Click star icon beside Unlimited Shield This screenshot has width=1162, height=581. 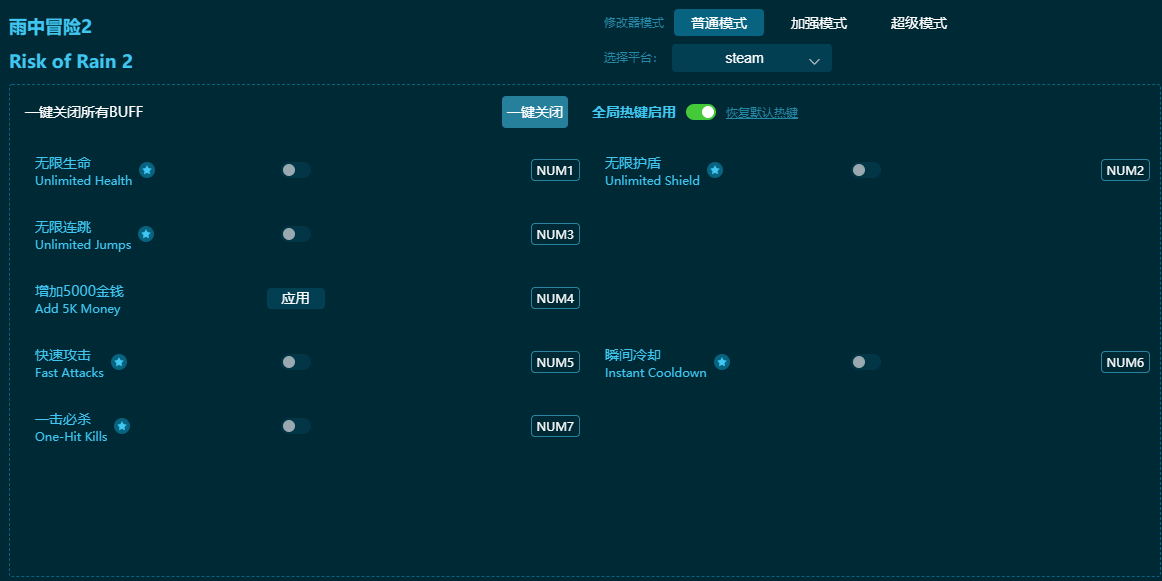715,170
